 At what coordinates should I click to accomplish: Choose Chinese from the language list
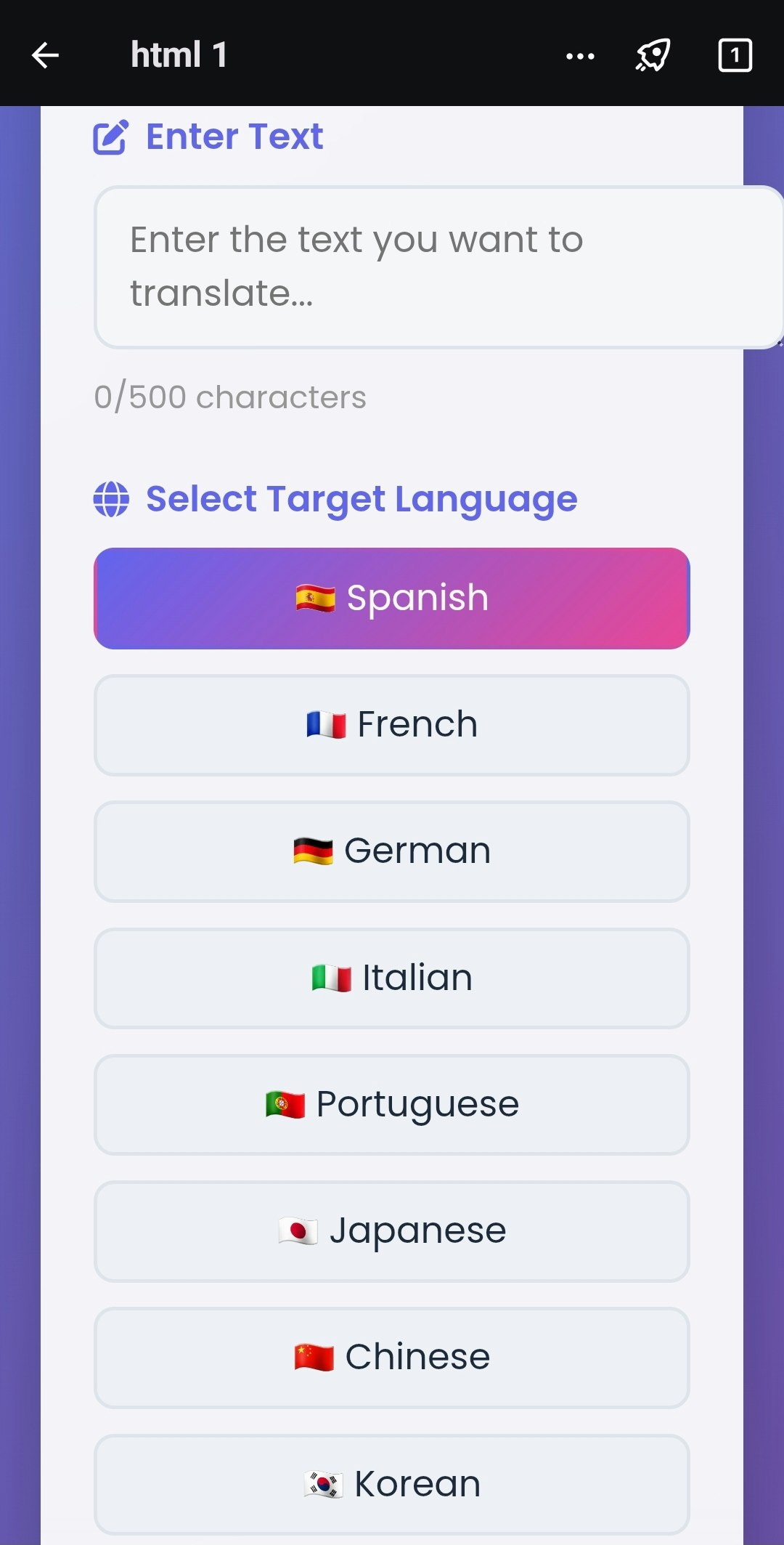392,1356
